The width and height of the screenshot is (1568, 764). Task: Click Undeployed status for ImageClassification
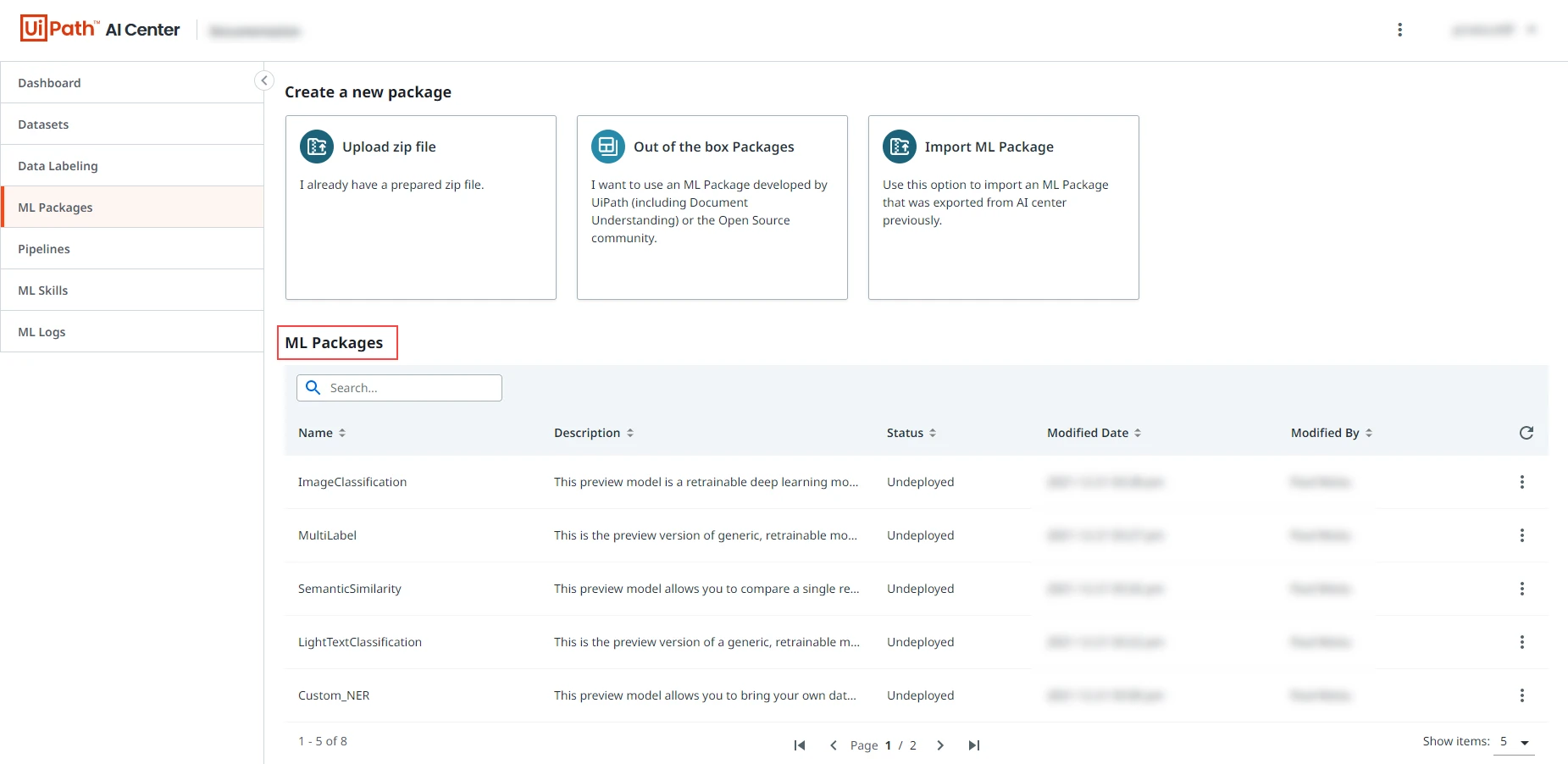(x=921, y=482)
